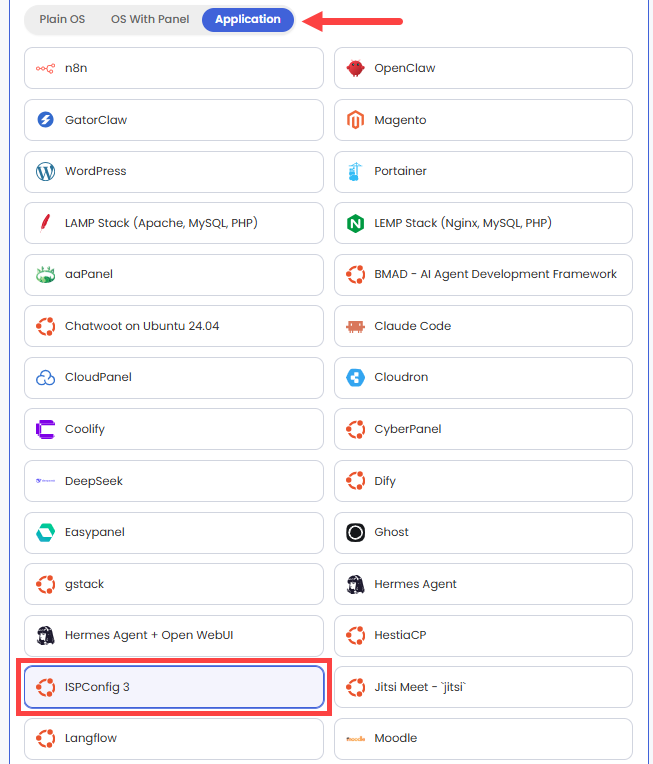
Task: Click the 'ISPConfig 3' label text
Action: (x=97, y=687)
